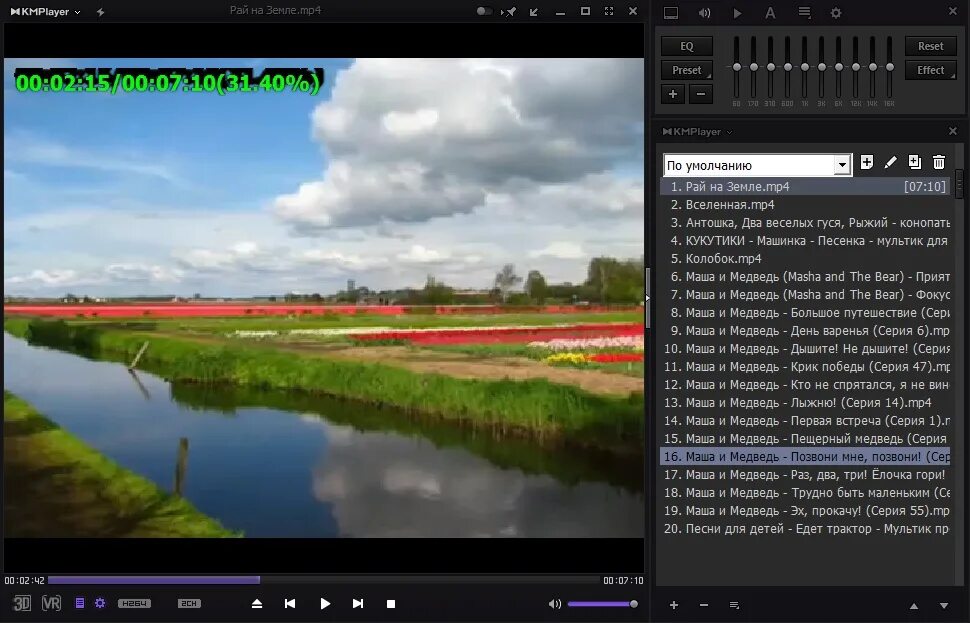Adjust the purple volume slider
The height and width of the screenshot is (623, 970).
[603, 604]
